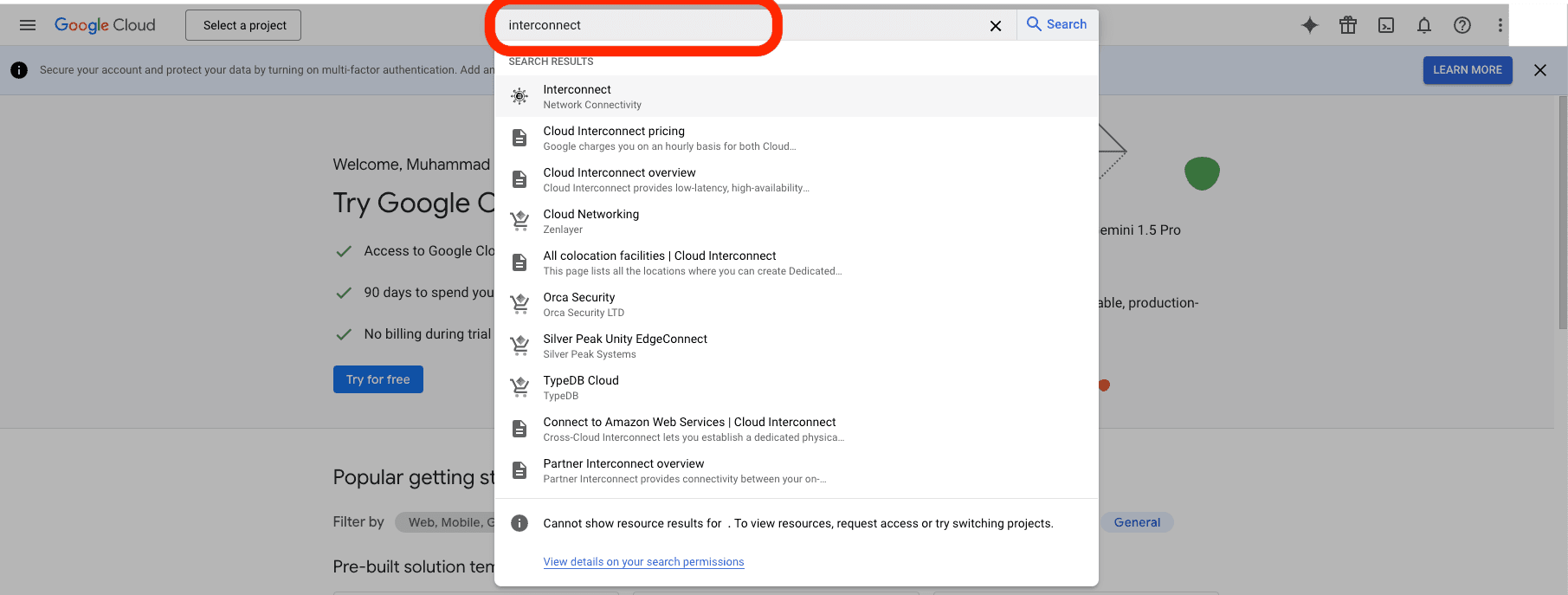Select the General filter chip
Viewport: 1568px width, 595px height.
point(1137,522)
